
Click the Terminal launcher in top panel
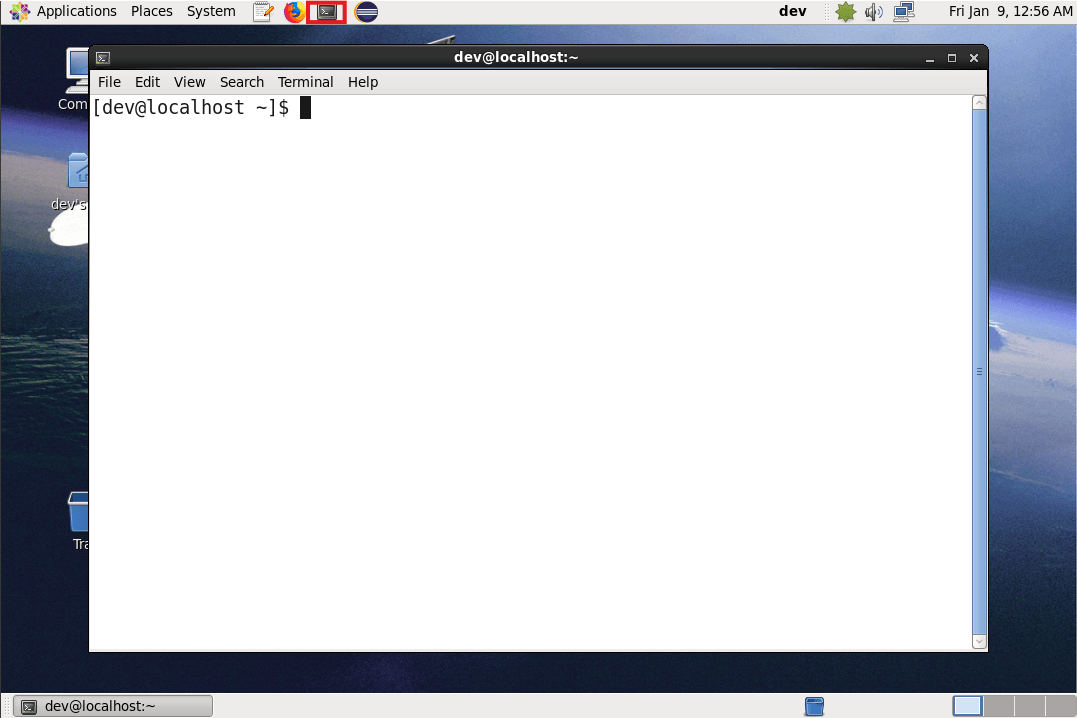326,12
